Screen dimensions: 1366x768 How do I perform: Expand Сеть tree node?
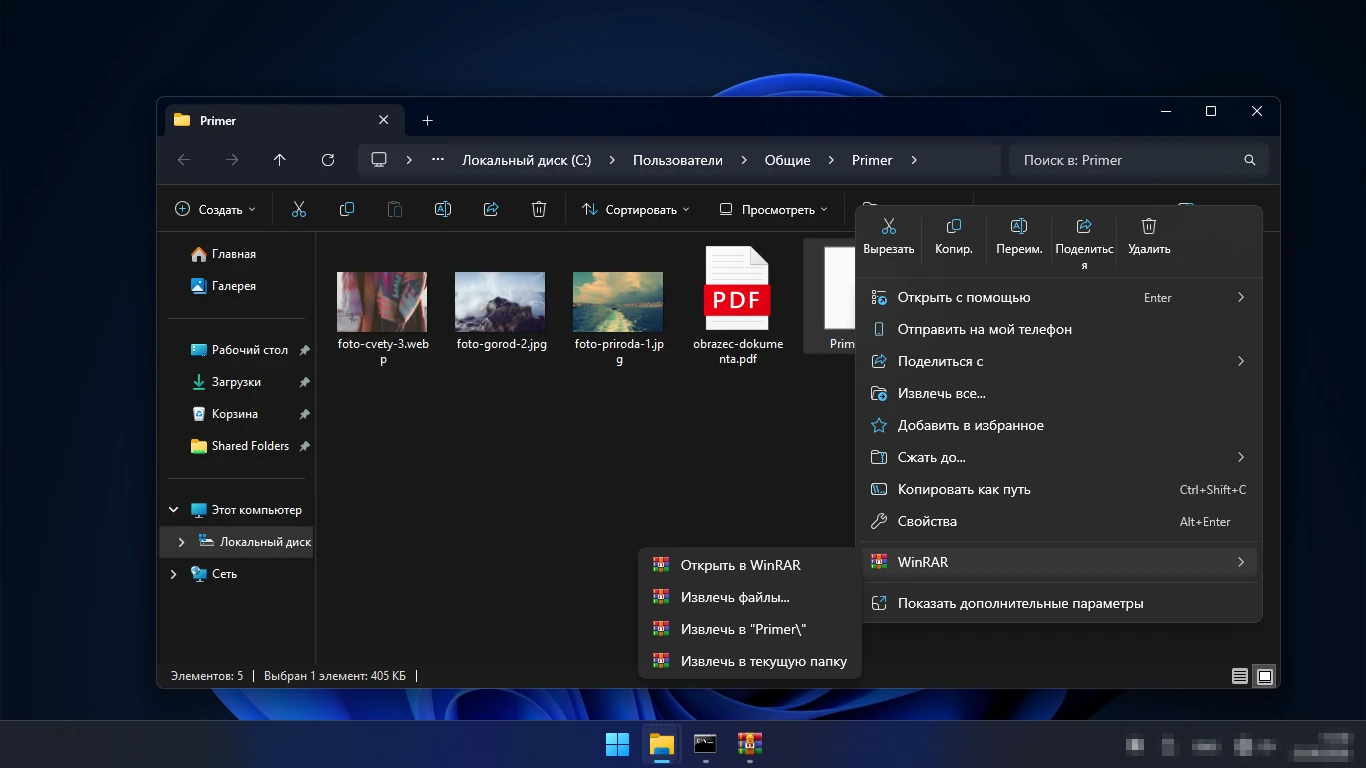click(x=174, y=574)
